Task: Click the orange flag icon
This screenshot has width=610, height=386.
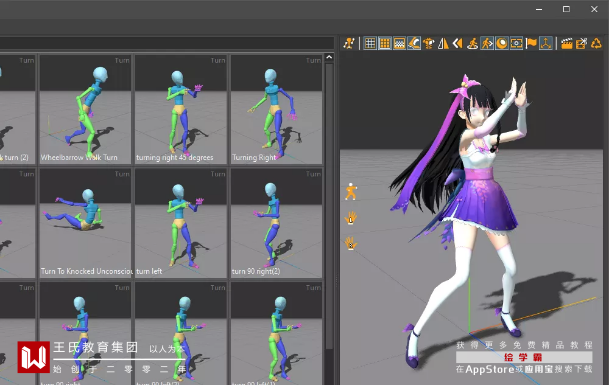Action: click(x=531, y=43)
